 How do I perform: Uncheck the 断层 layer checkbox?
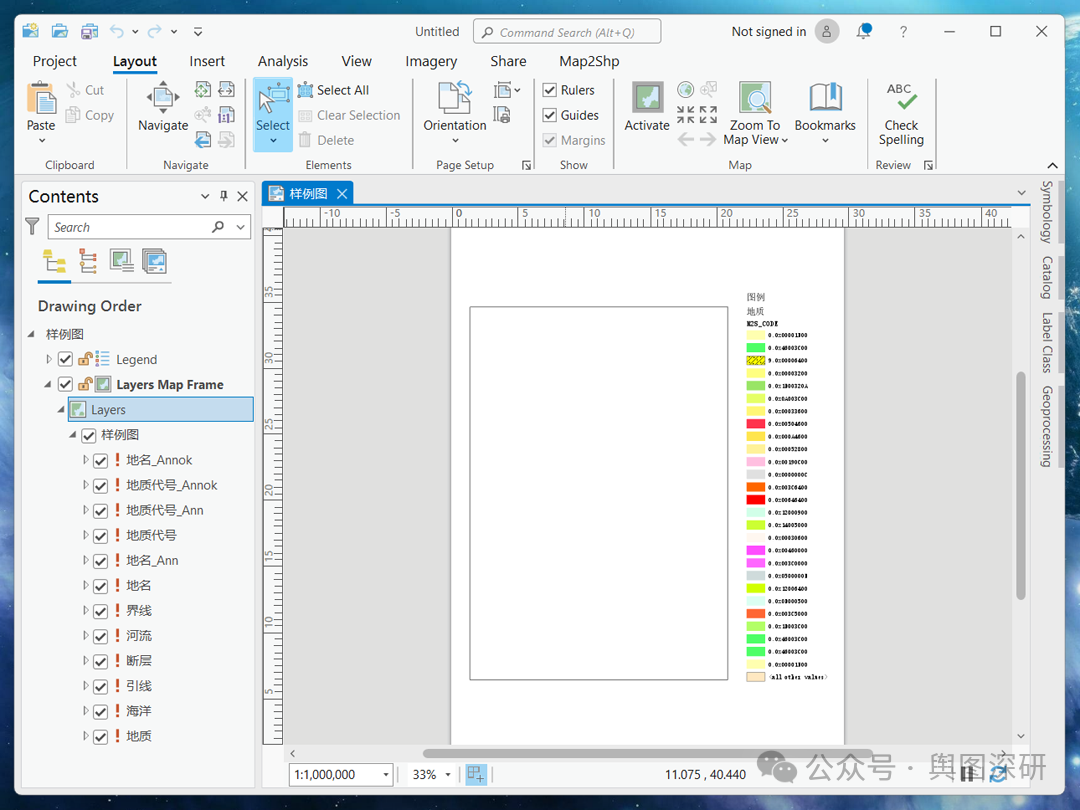coord(101,661)
